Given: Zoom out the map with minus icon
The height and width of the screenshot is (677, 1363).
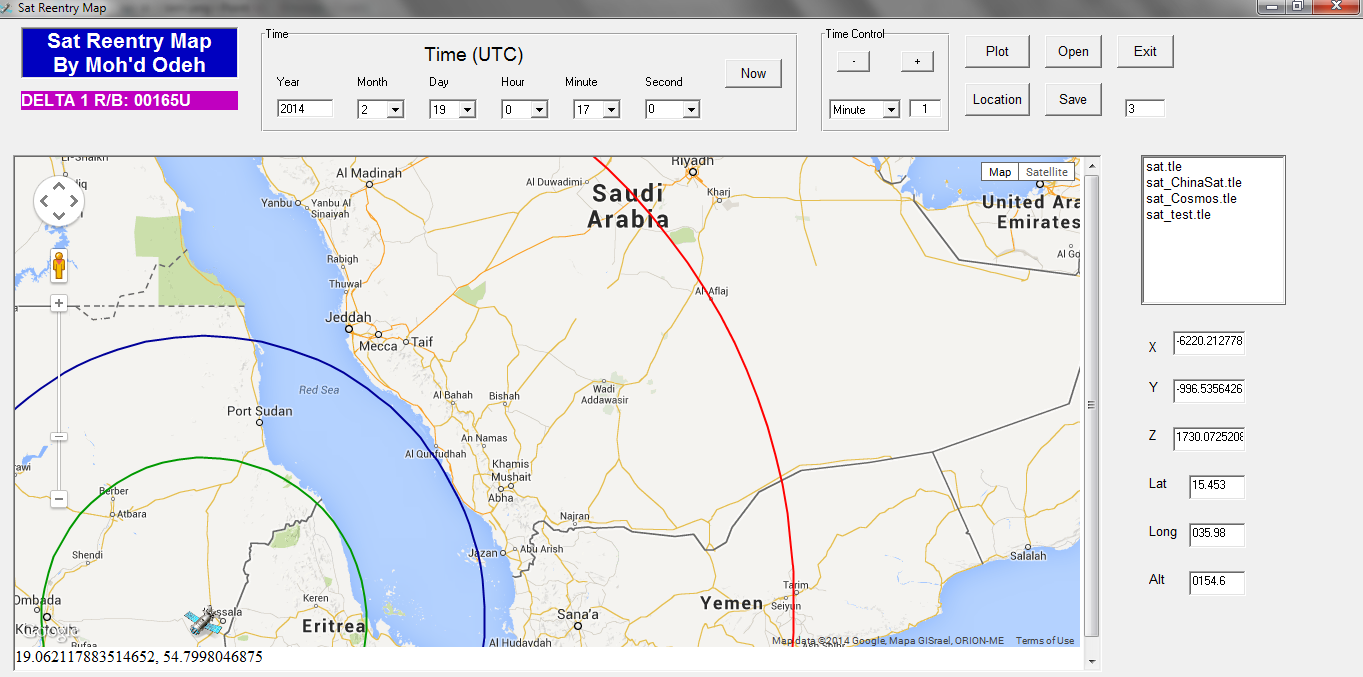Looking at the screenshot, I should point(59,498).
